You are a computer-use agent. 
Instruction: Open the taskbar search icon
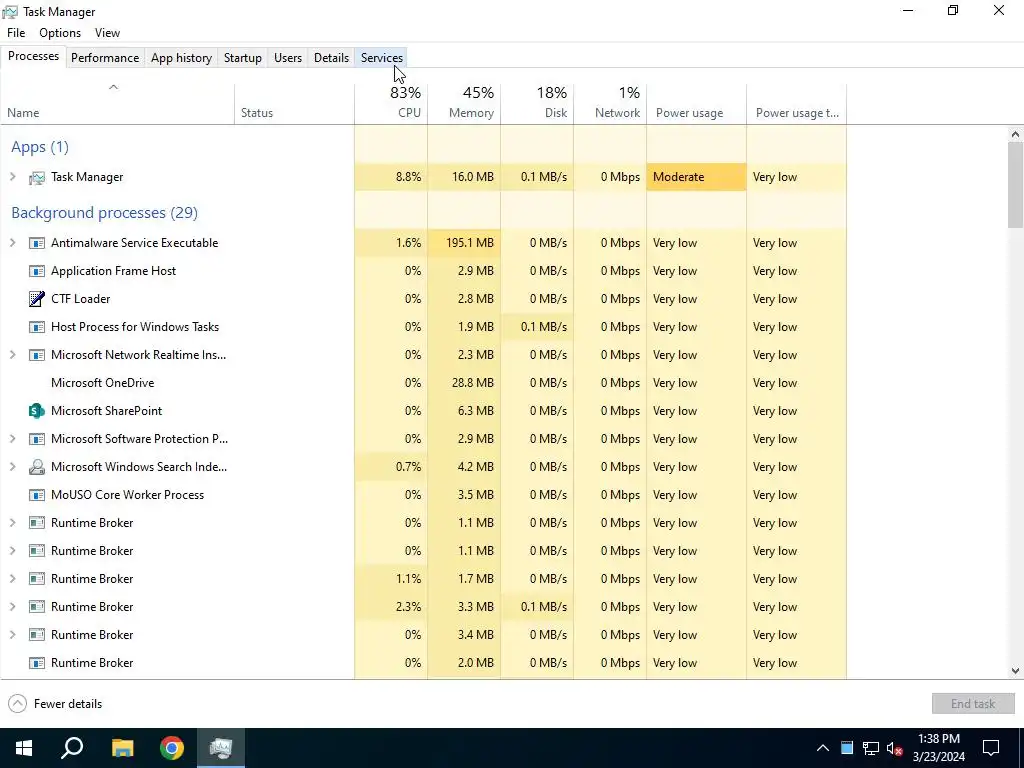(x=72, y=748)
